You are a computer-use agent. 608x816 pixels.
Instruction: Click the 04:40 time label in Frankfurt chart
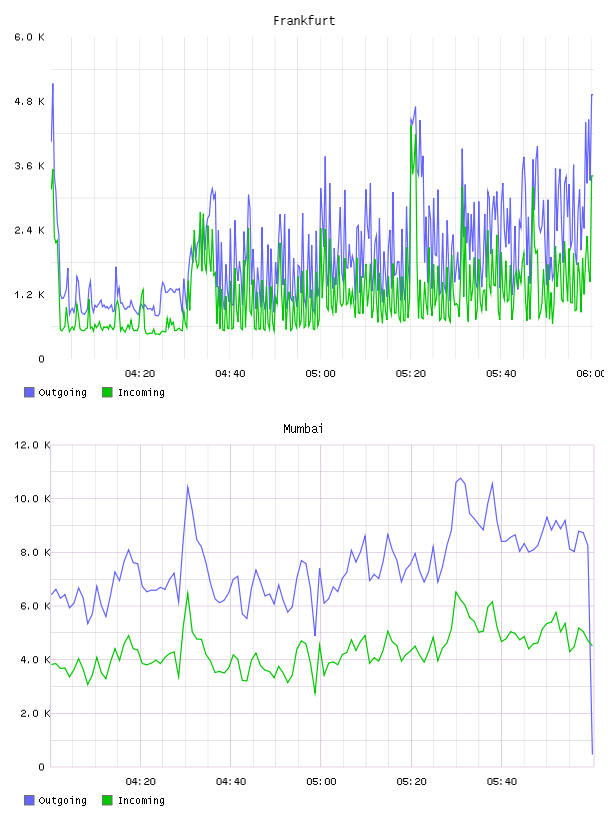[230, 374]
